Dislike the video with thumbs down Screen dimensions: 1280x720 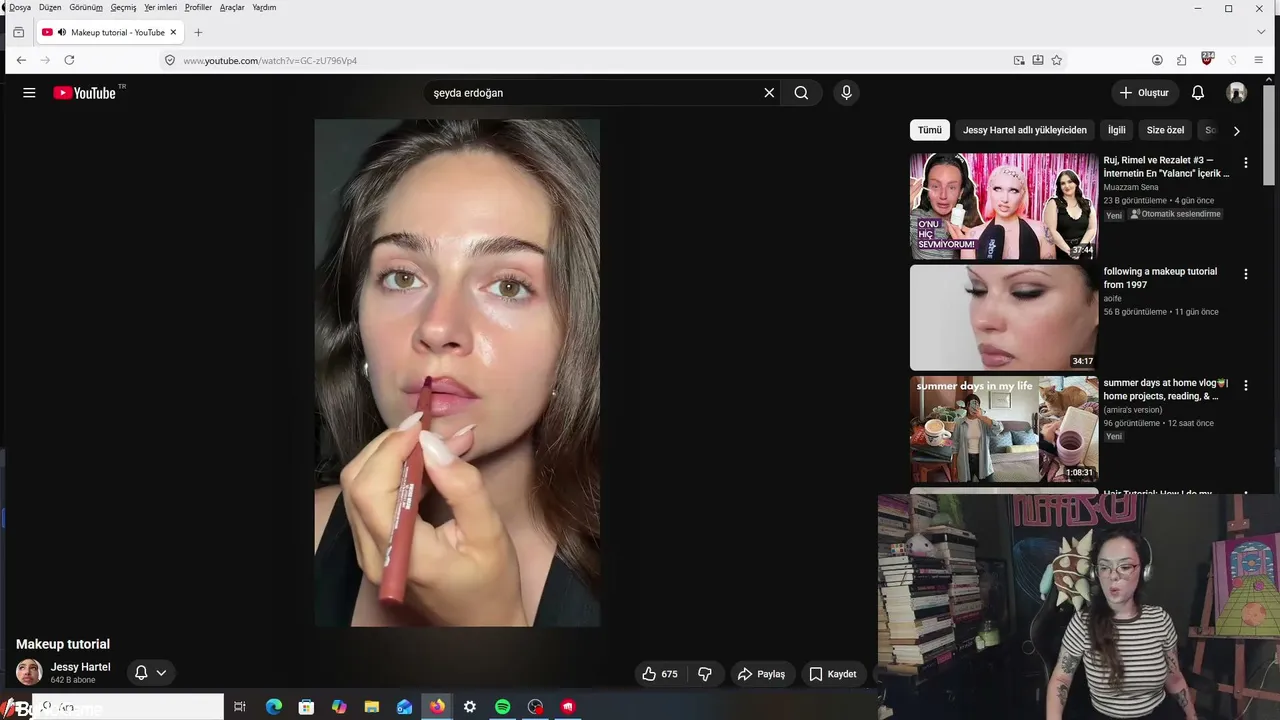click(x=705, y=674)
